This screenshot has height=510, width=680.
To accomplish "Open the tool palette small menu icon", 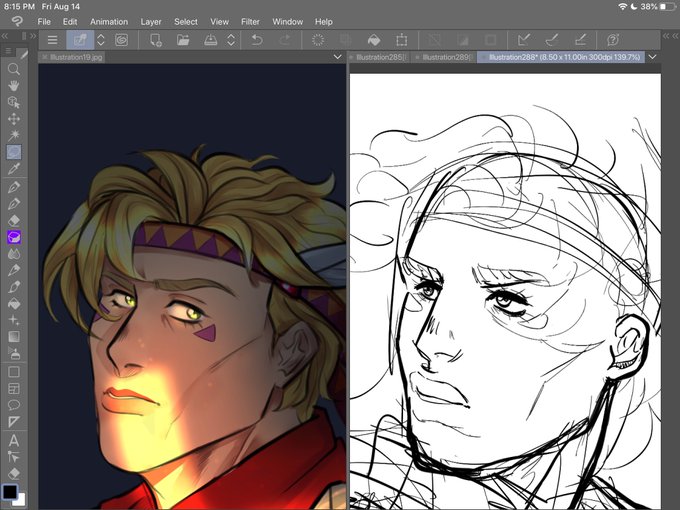I will tap(8, 51).
